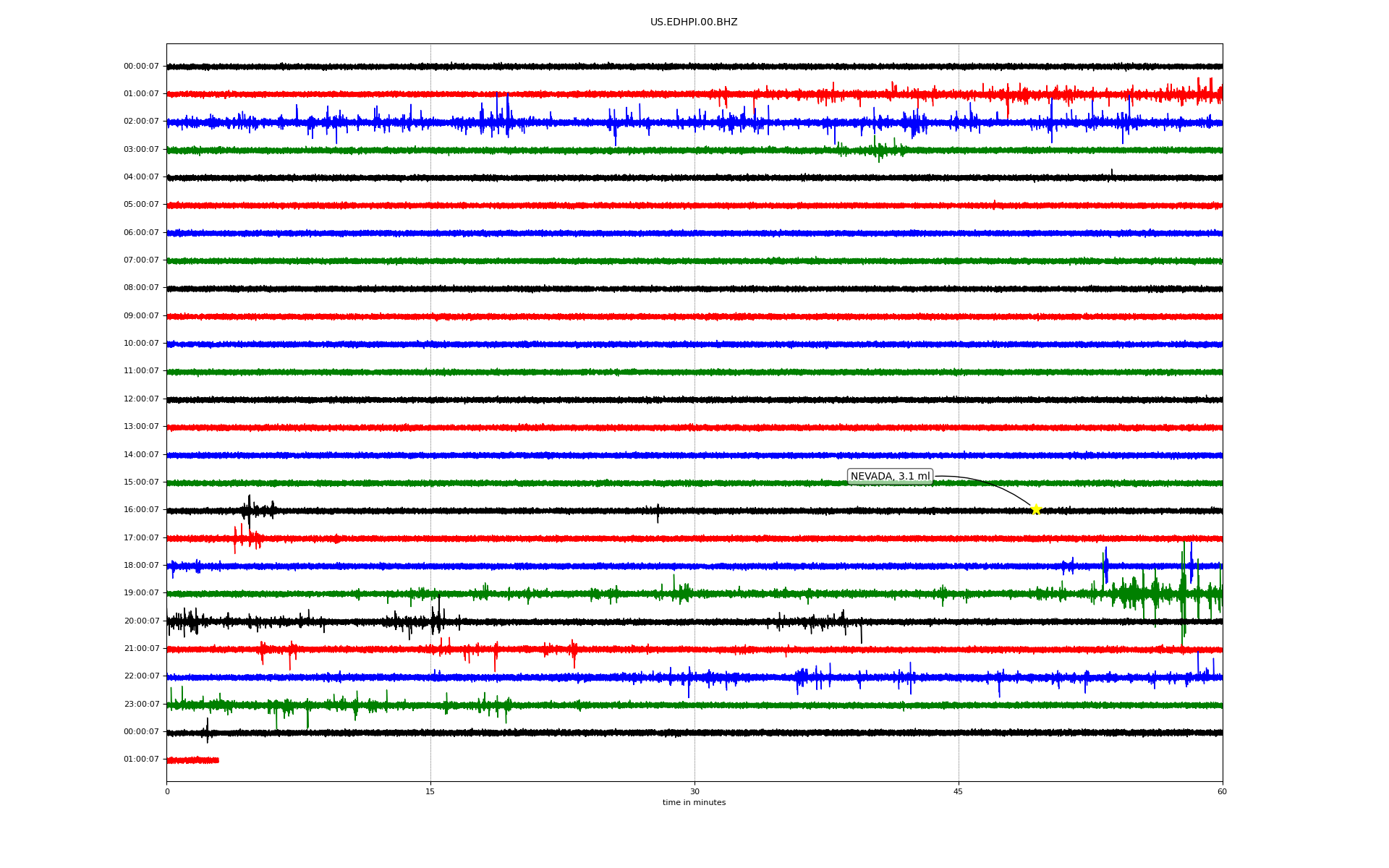Click the 16:00:07 time row label
1389x868 pixels.
(141, 510)
